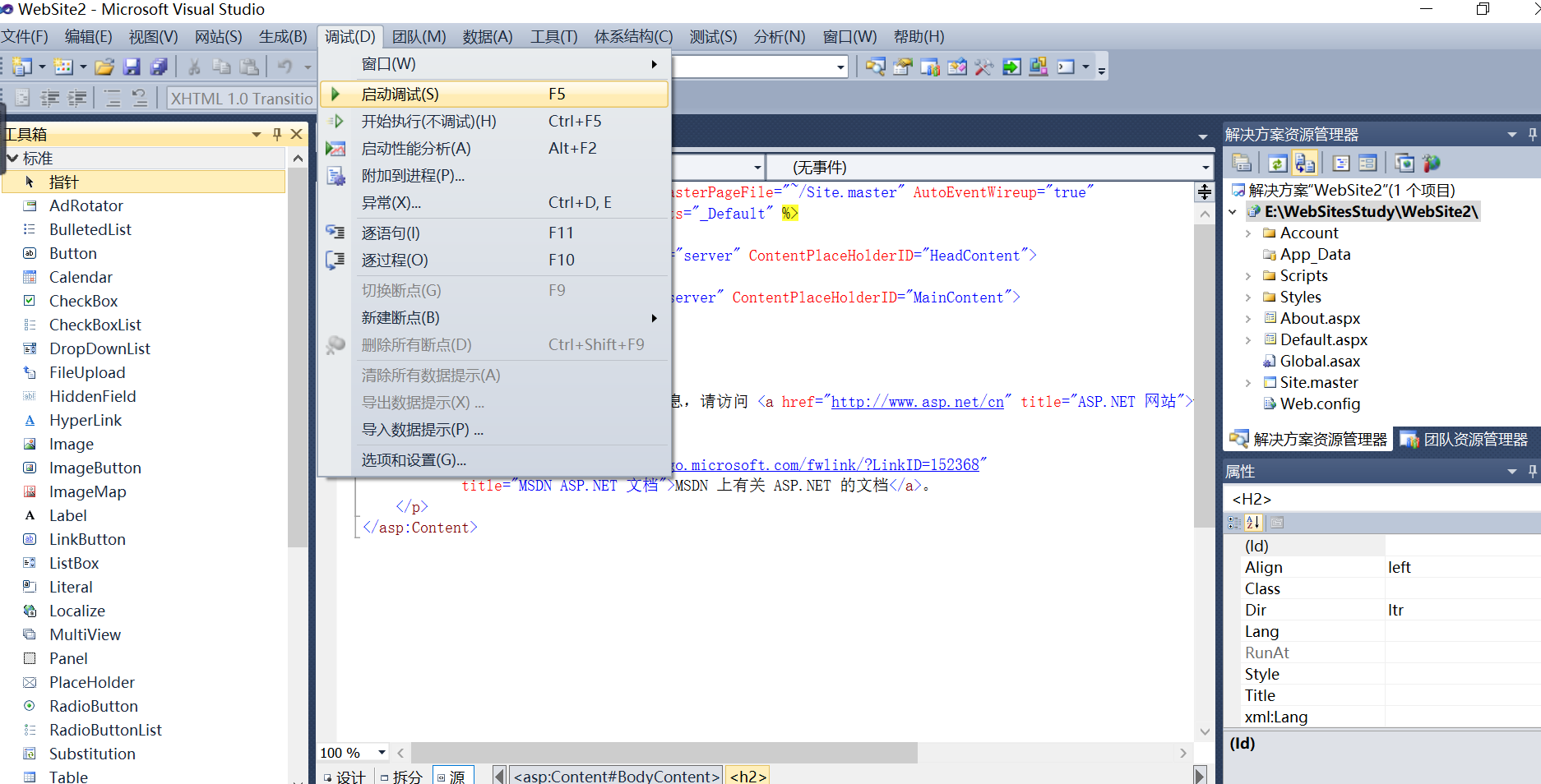Toggle auto-hide pin on the 工具箱 panel
Image resolution: width=1541 pixels, height=784 pixels.
pyautogui.click(x=277, y=134)
